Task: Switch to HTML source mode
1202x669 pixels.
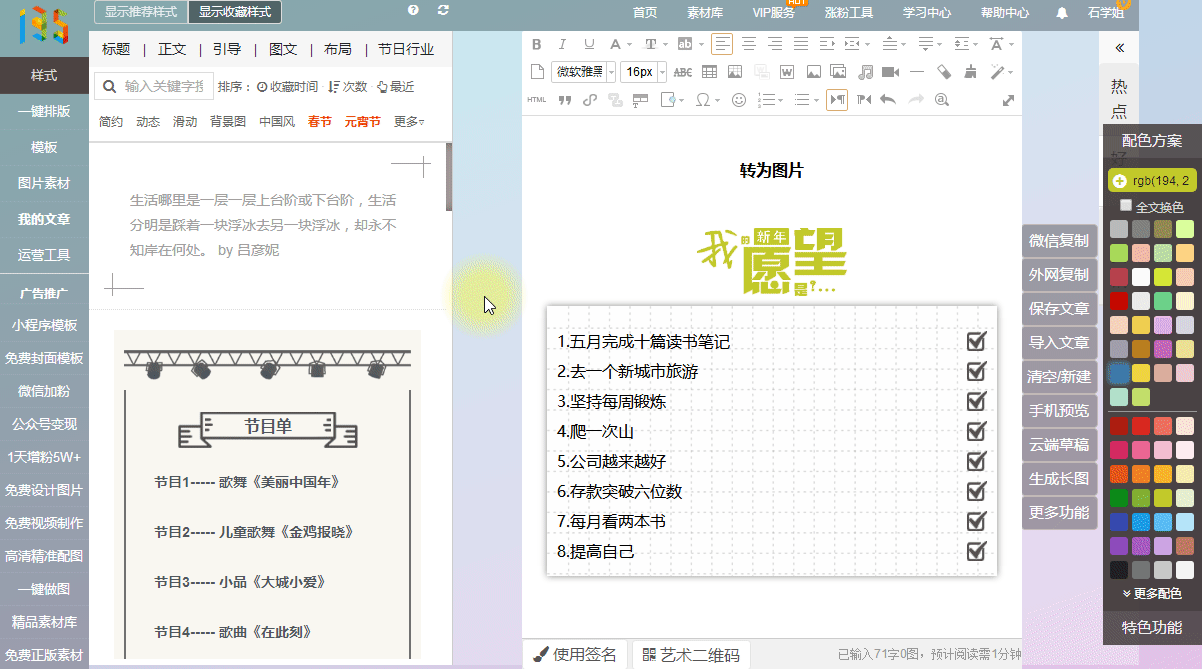Action: [x=537, y=100]
